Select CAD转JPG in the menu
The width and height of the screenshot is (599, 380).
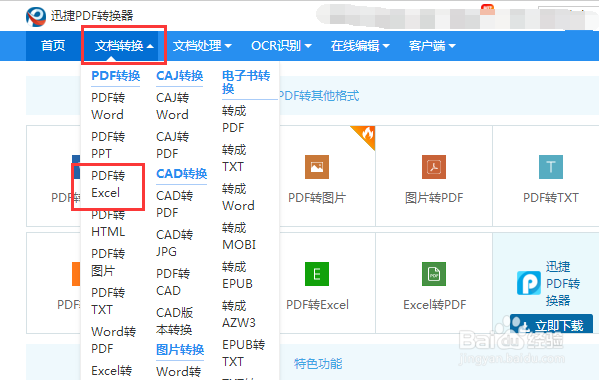pos(175,243)
